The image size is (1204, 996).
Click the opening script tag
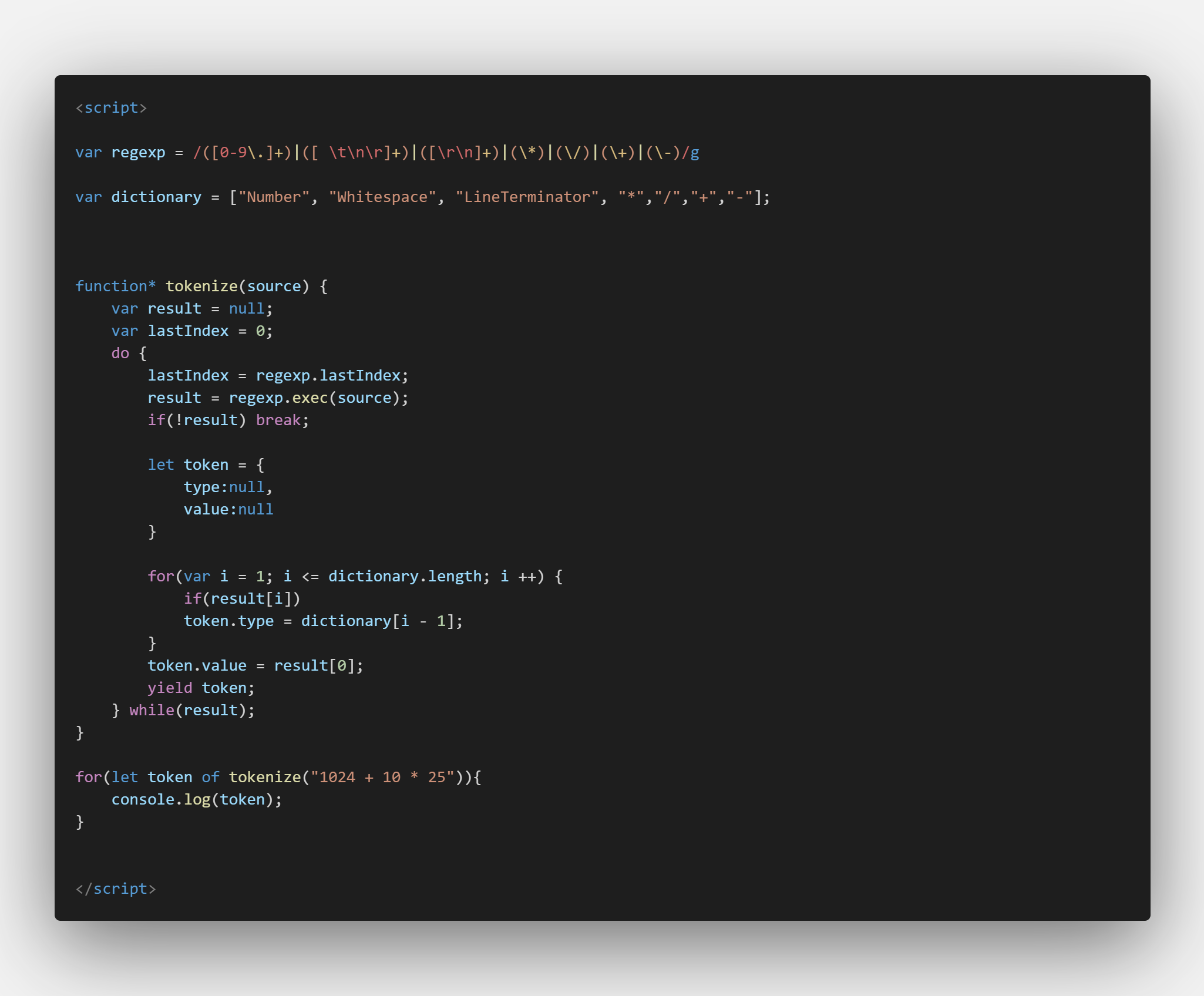point(111,107)
